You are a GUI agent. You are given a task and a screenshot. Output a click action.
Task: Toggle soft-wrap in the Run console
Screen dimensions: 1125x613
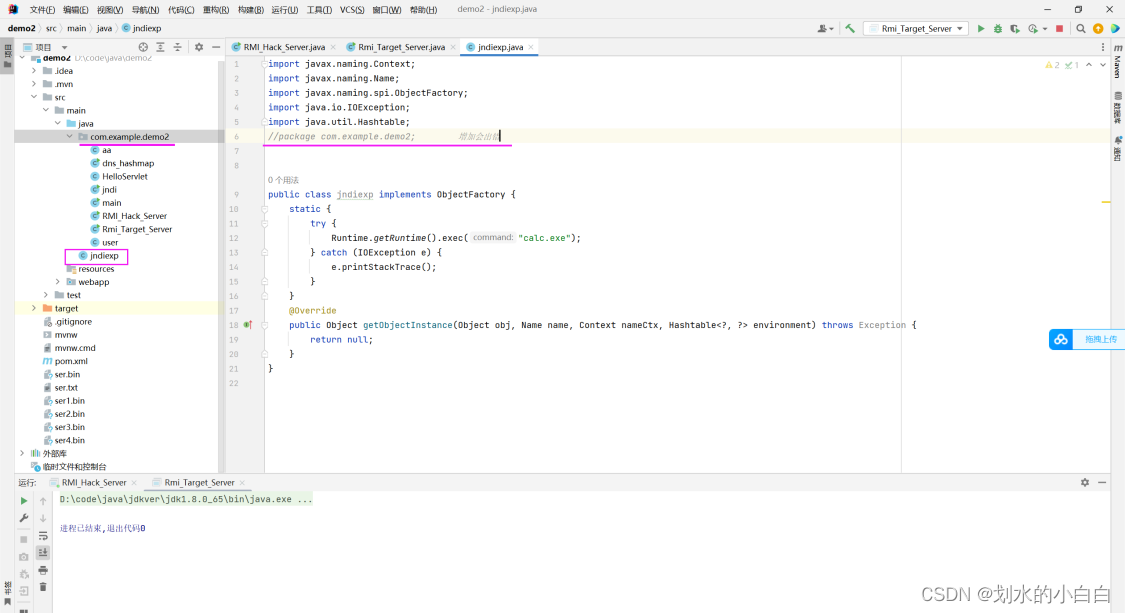point(43,536)
